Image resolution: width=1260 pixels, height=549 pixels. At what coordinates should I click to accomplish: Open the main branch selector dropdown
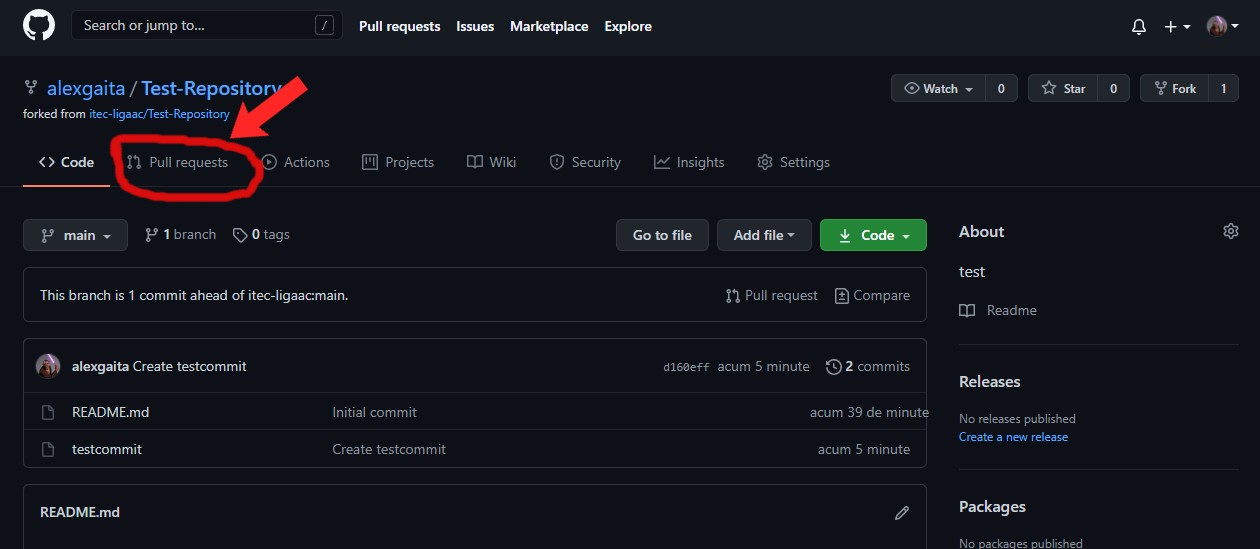pos(75,235)
